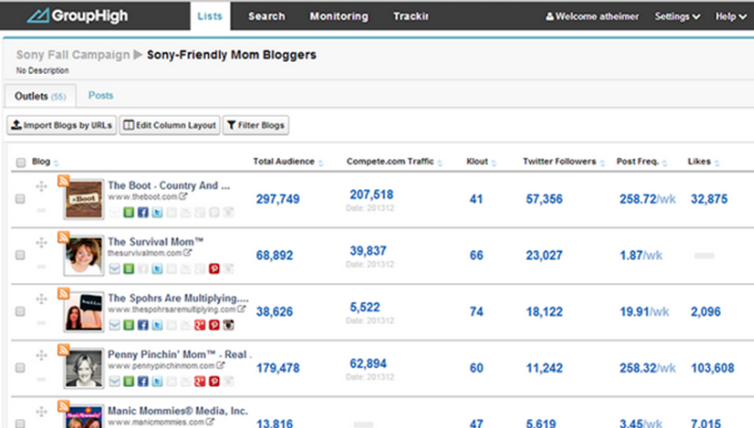Check the box for The Boot row
This screenshot has height=428, width=754.
point(20,198)
